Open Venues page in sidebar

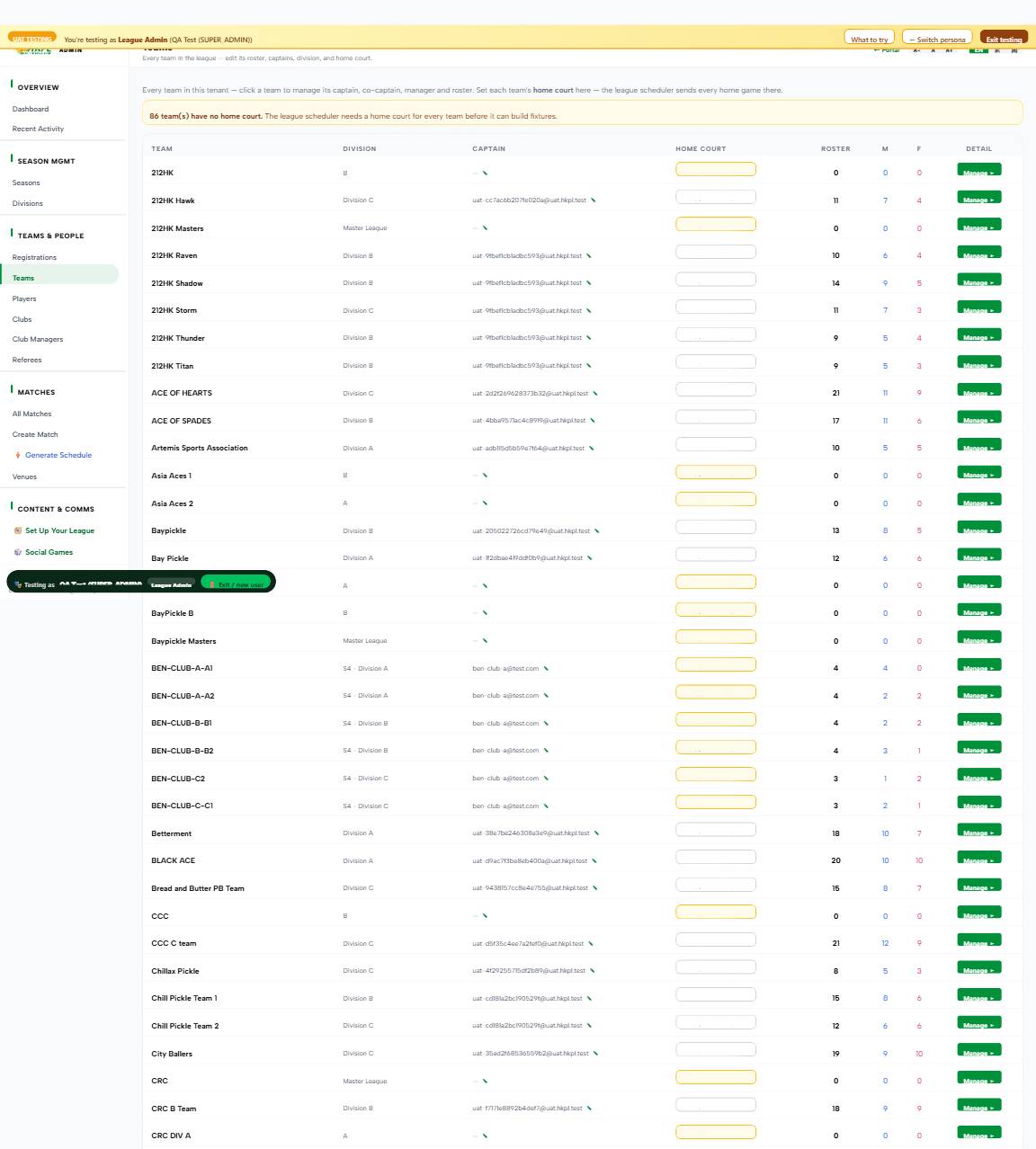tap(24, 477)
